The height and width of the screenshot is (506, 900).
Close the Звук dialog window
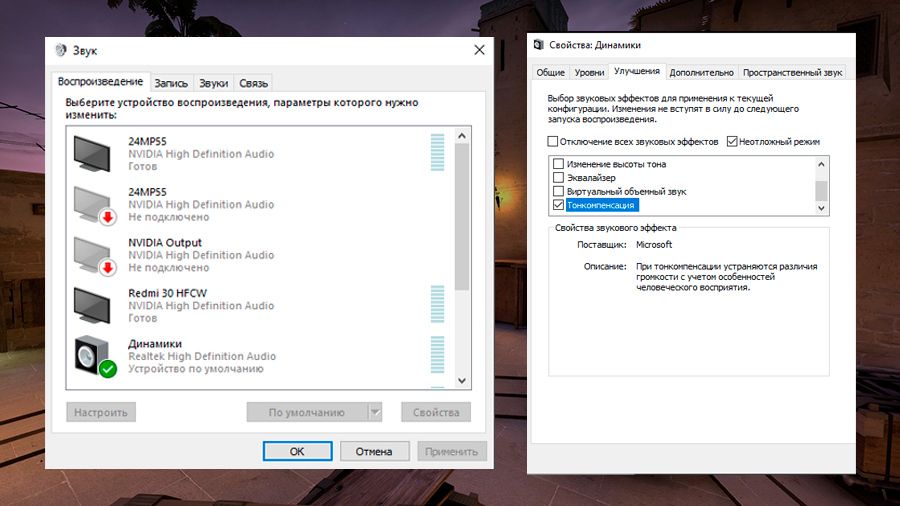(479, 50)
